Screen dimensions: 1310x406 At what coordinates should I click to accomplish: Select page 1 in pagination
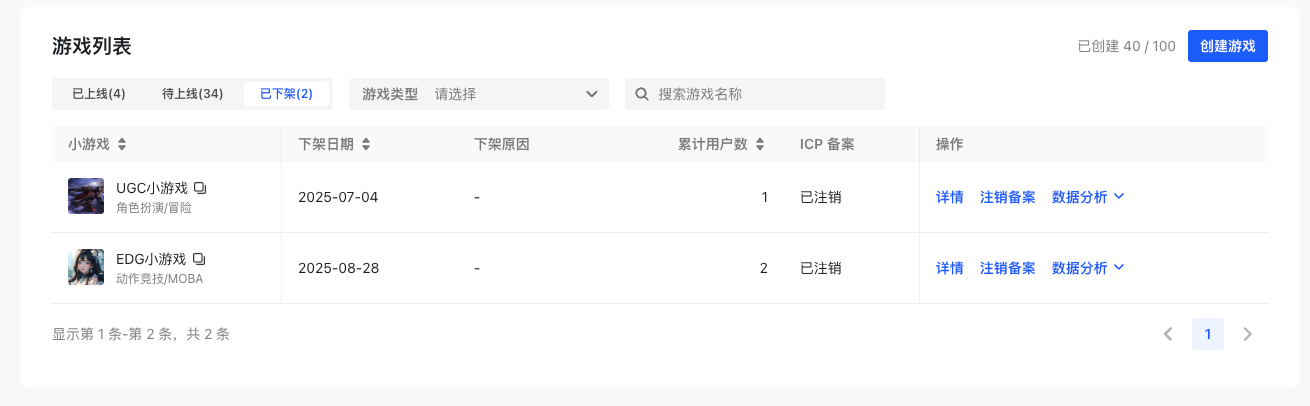(x=1207, y=334)
